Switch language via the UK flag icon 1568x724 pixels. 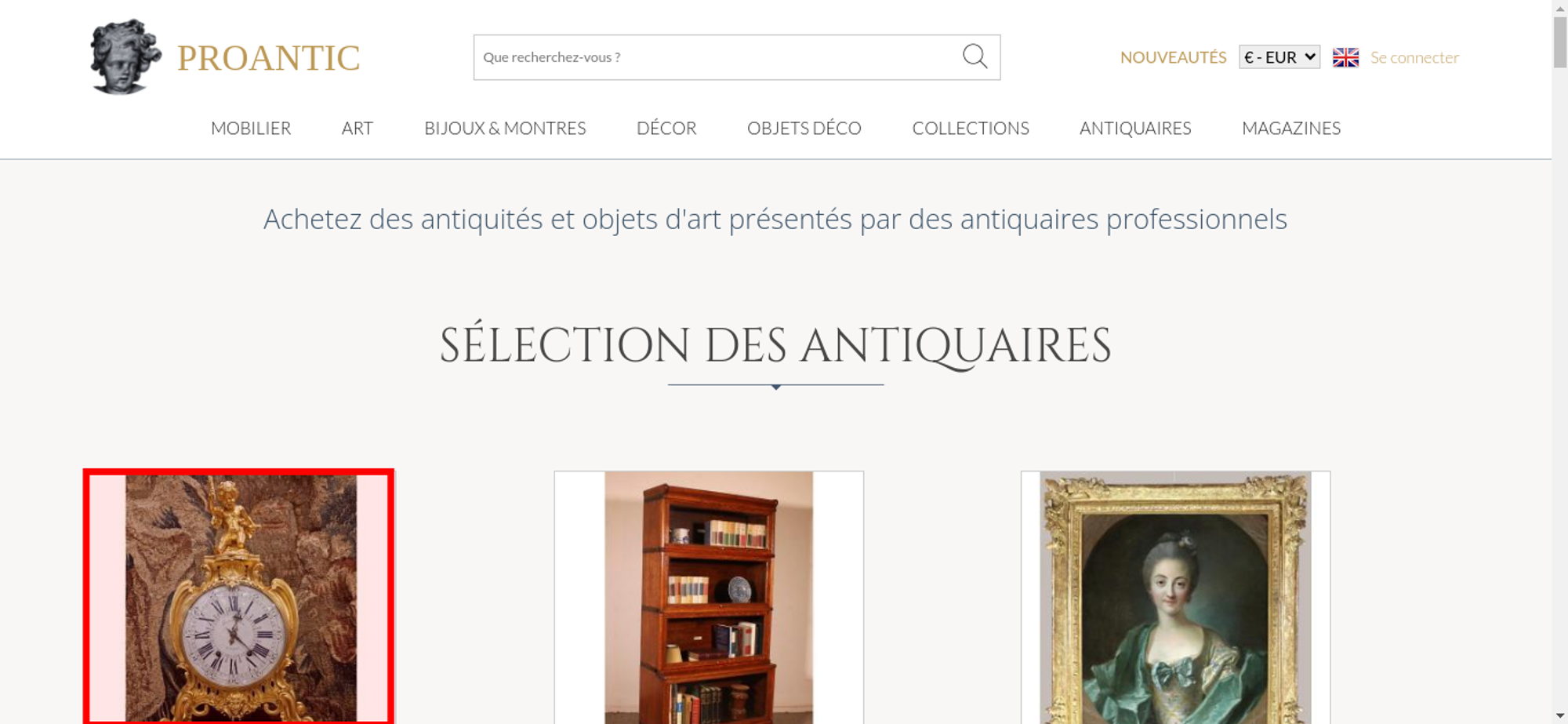(1345, 57)
